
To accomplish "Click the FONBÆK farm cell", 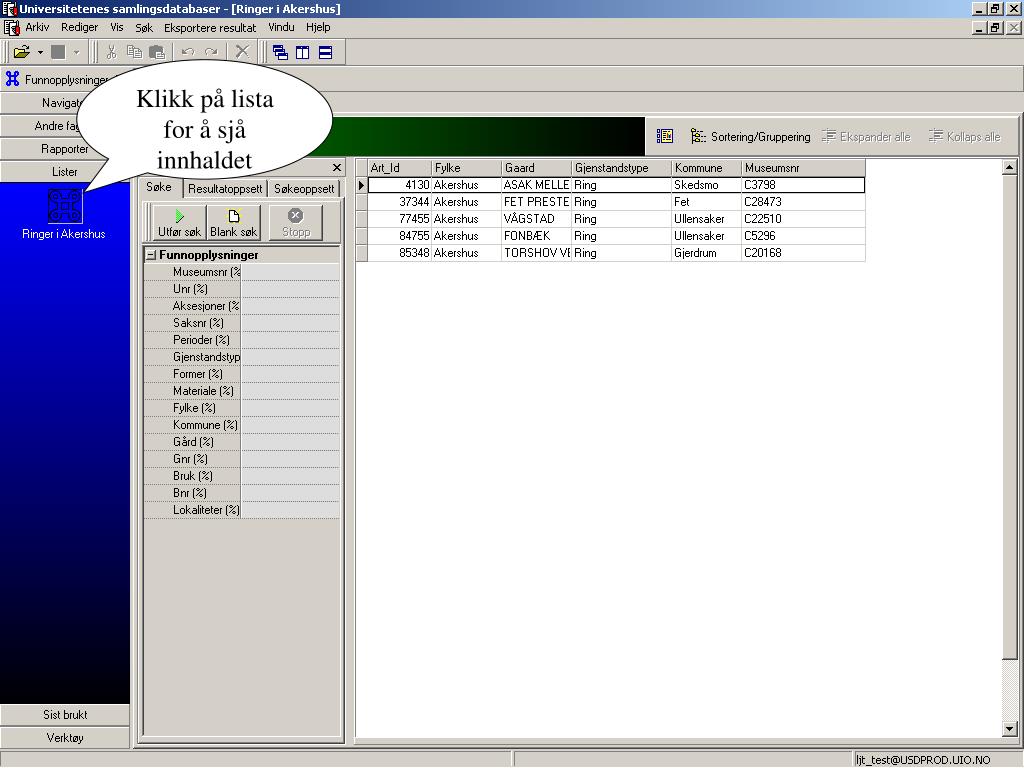I will click(537, 236).
